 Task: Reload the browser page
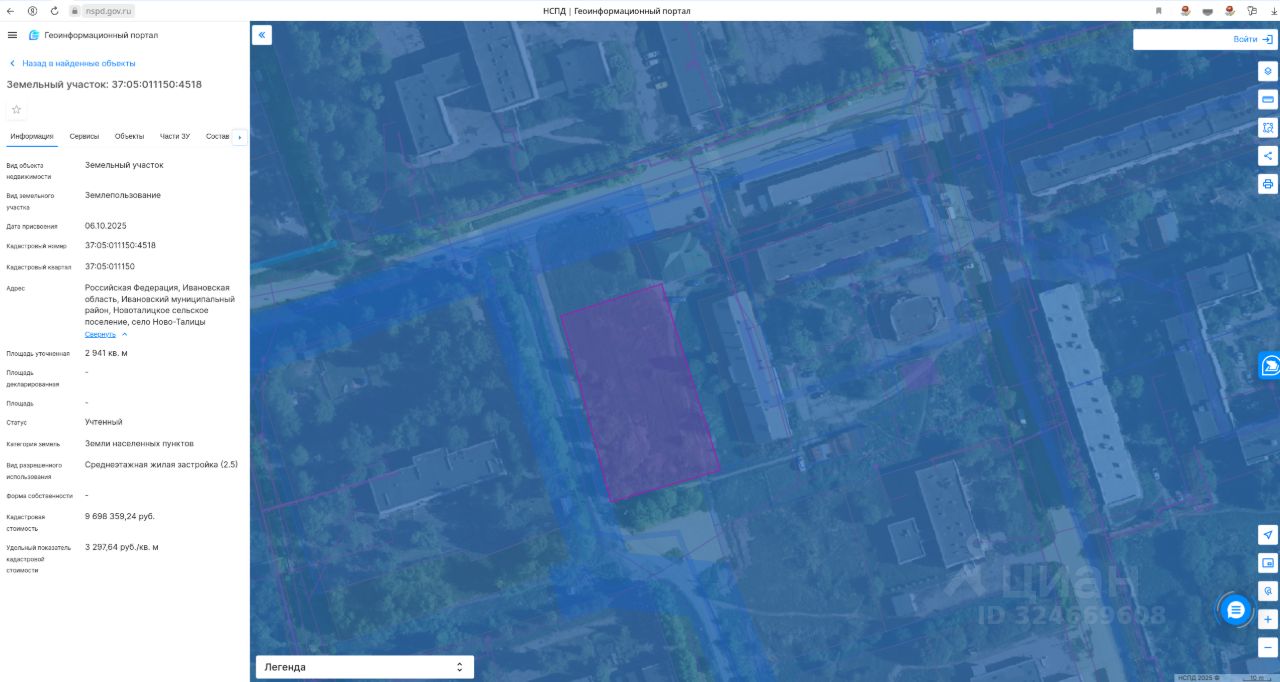coord(54,10)
